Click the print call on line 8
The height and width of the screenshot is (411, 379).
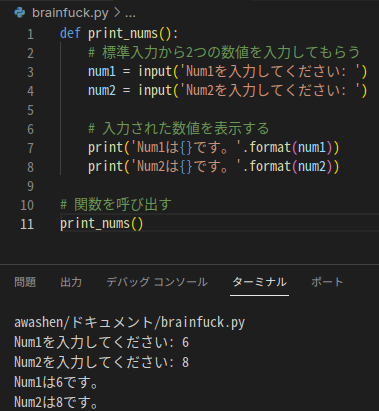(106, 166)
